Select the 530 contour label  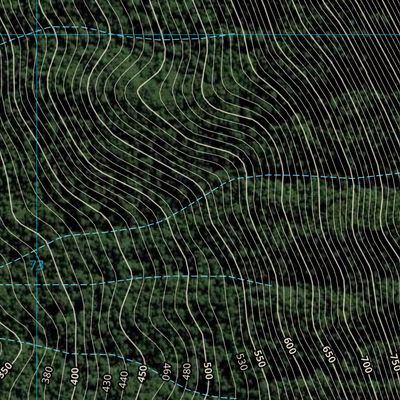pyautogui.click(x=241, y=362)
